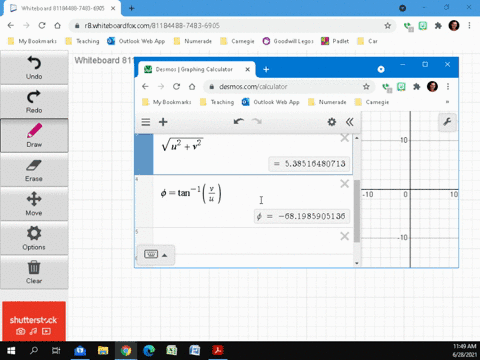
Task: Open Desmos hamburger menu
Action: [x=146, y=122]
